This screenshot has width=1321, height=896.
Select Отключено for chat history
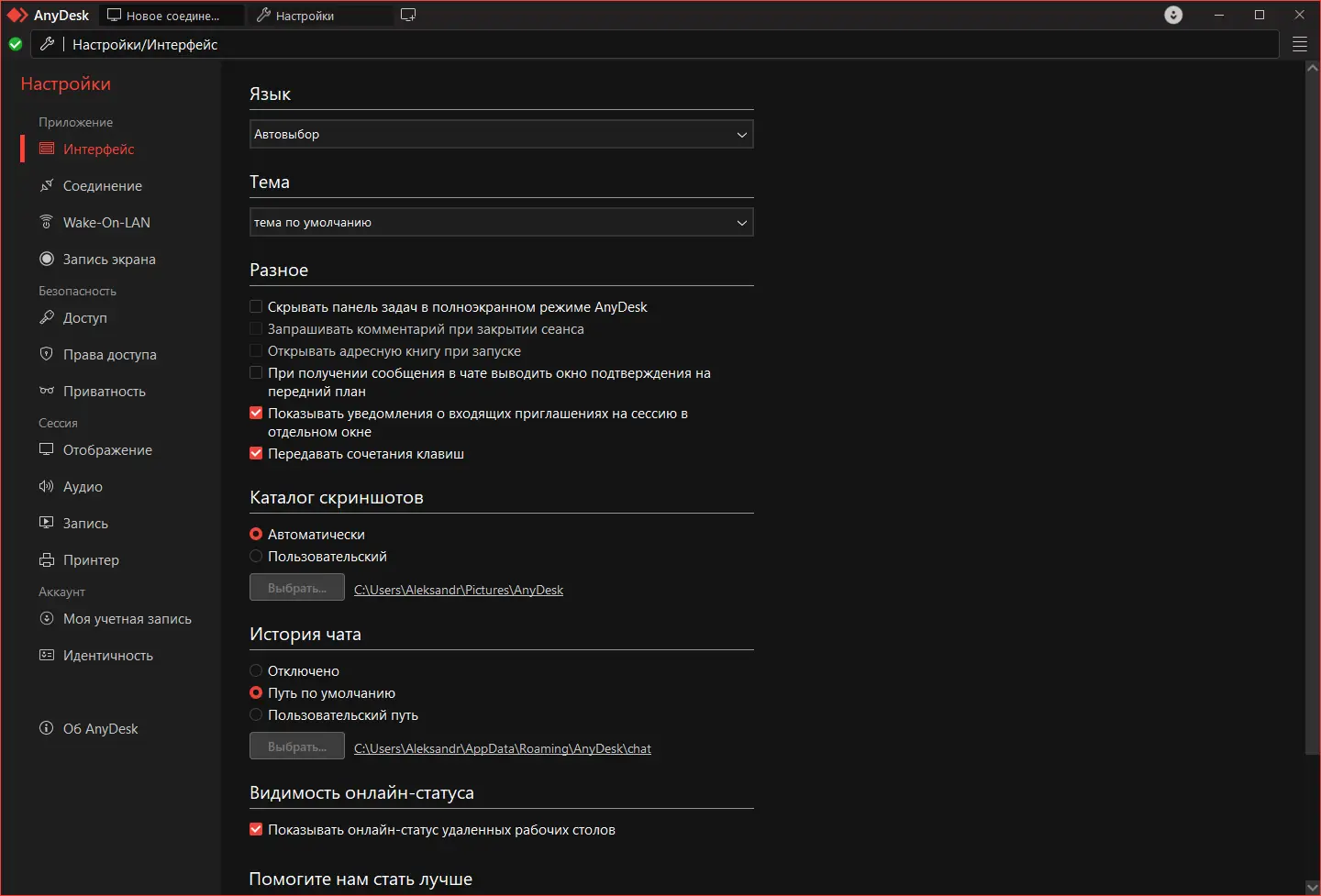pos(256,670)
